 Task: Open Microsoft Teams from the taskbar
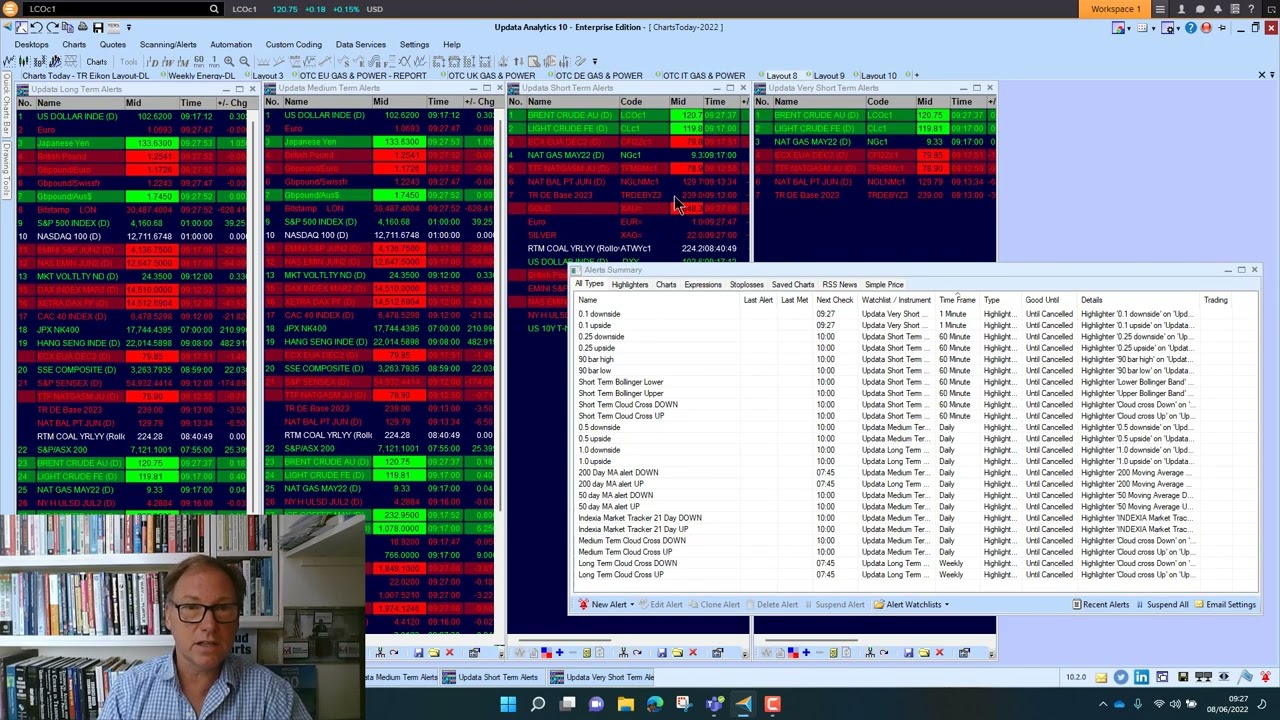[713, 704]
